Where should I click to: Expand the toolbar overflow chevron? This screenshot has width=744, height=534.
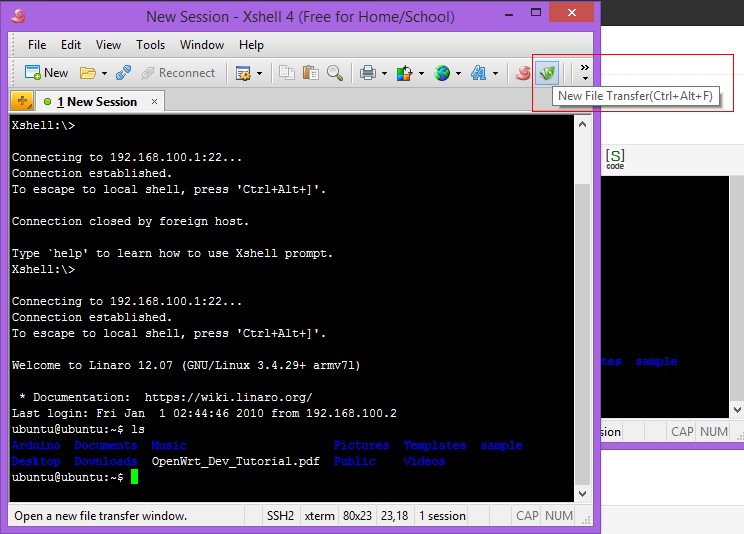[x=585, y=72]
